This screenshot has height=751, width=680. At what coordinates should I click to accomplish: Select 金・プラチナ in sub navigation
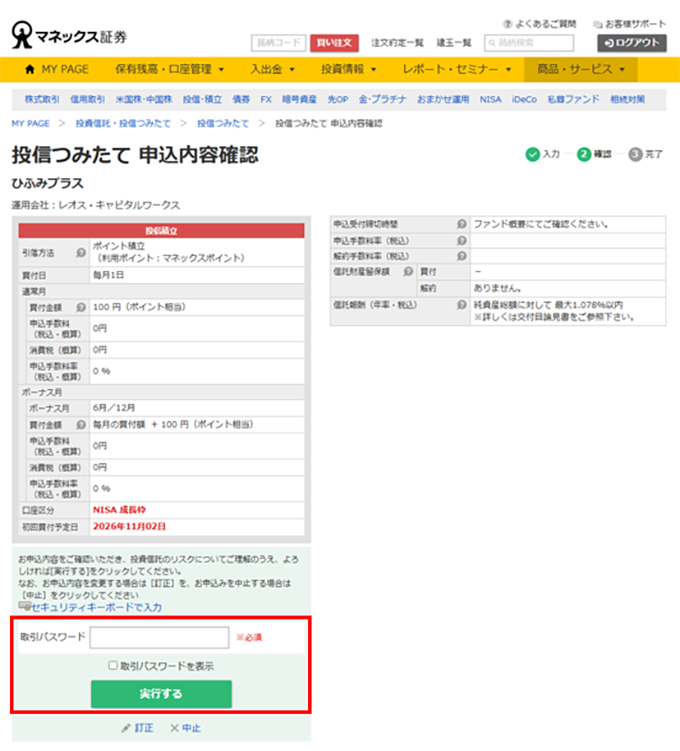[382, 99]
